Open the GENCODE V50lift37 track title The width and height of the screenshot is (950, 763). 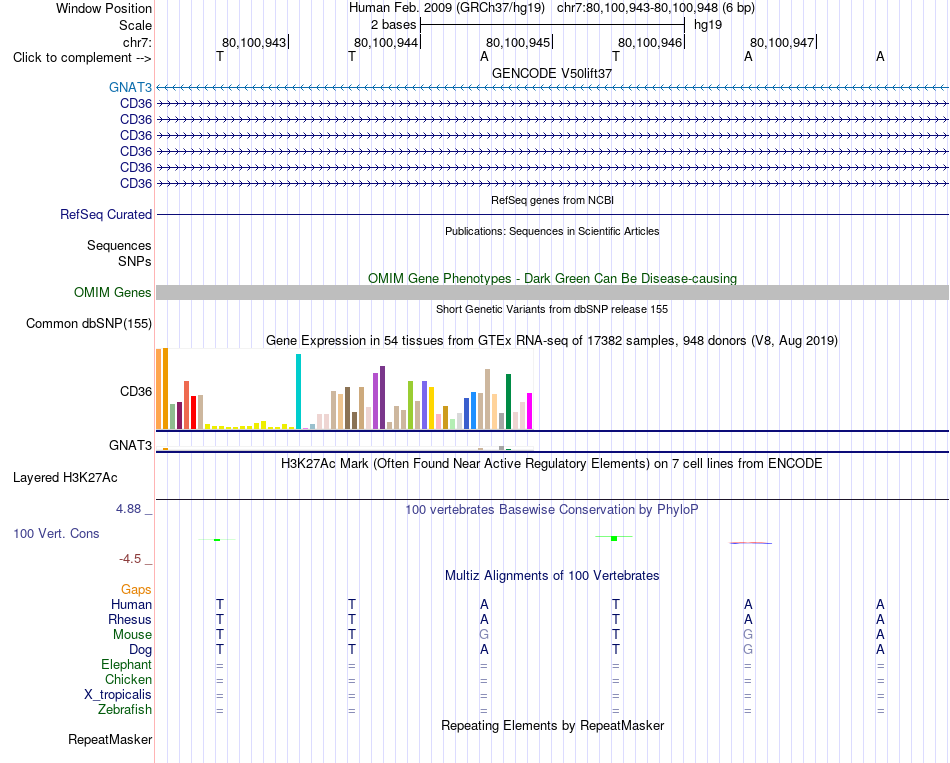(552, 73)
